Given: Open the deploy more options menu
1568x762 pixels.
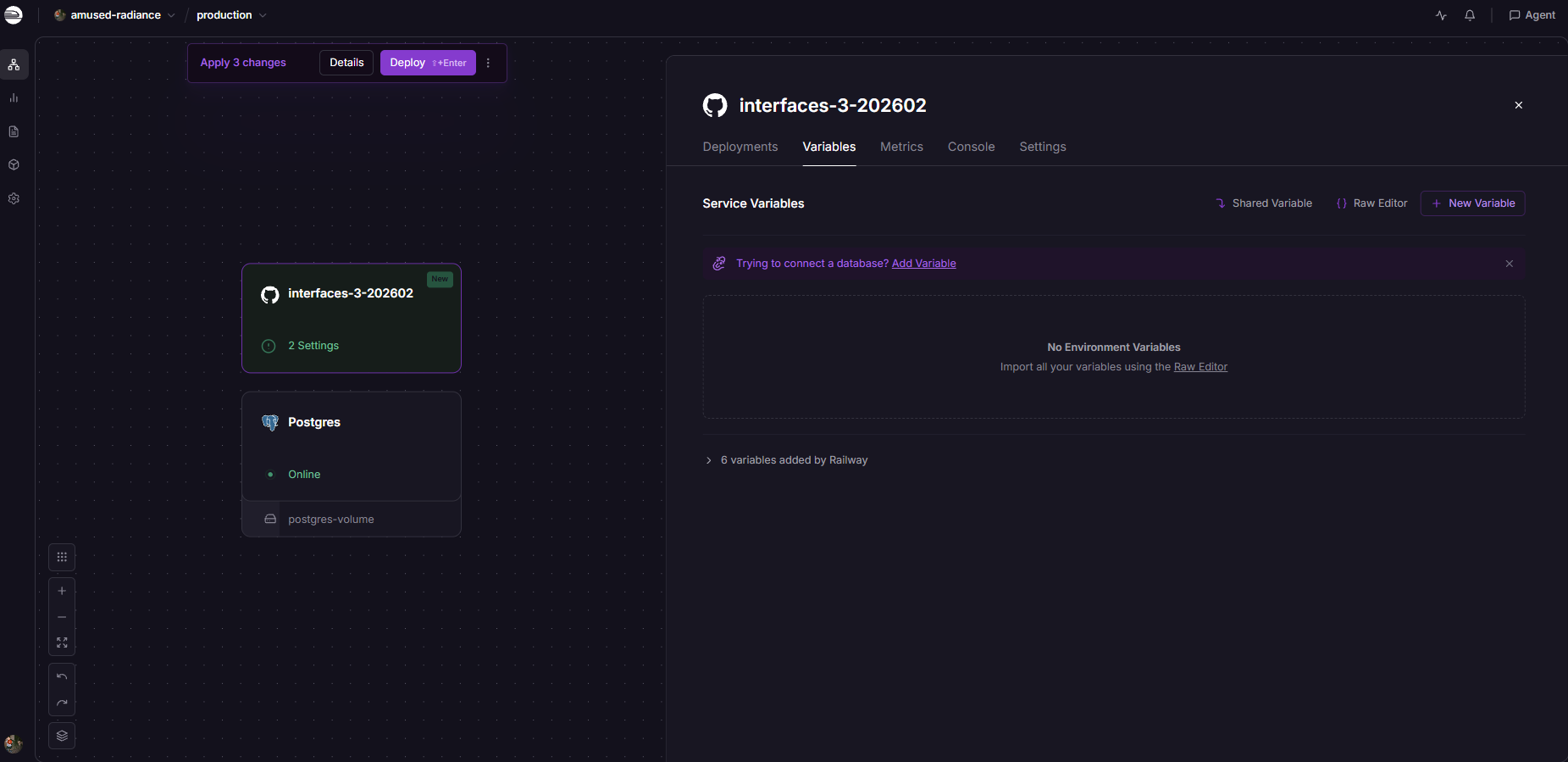Looking at the screenshot, I should click(x=488, y=63).
